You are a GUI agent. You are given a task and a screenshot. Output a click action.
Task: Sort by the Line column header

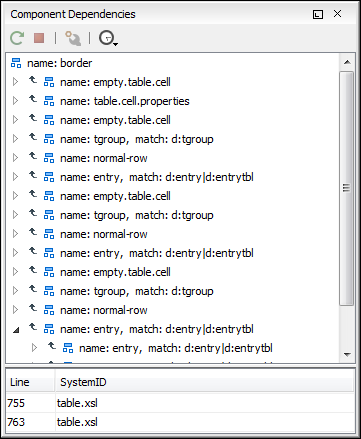tap(30, 382)
